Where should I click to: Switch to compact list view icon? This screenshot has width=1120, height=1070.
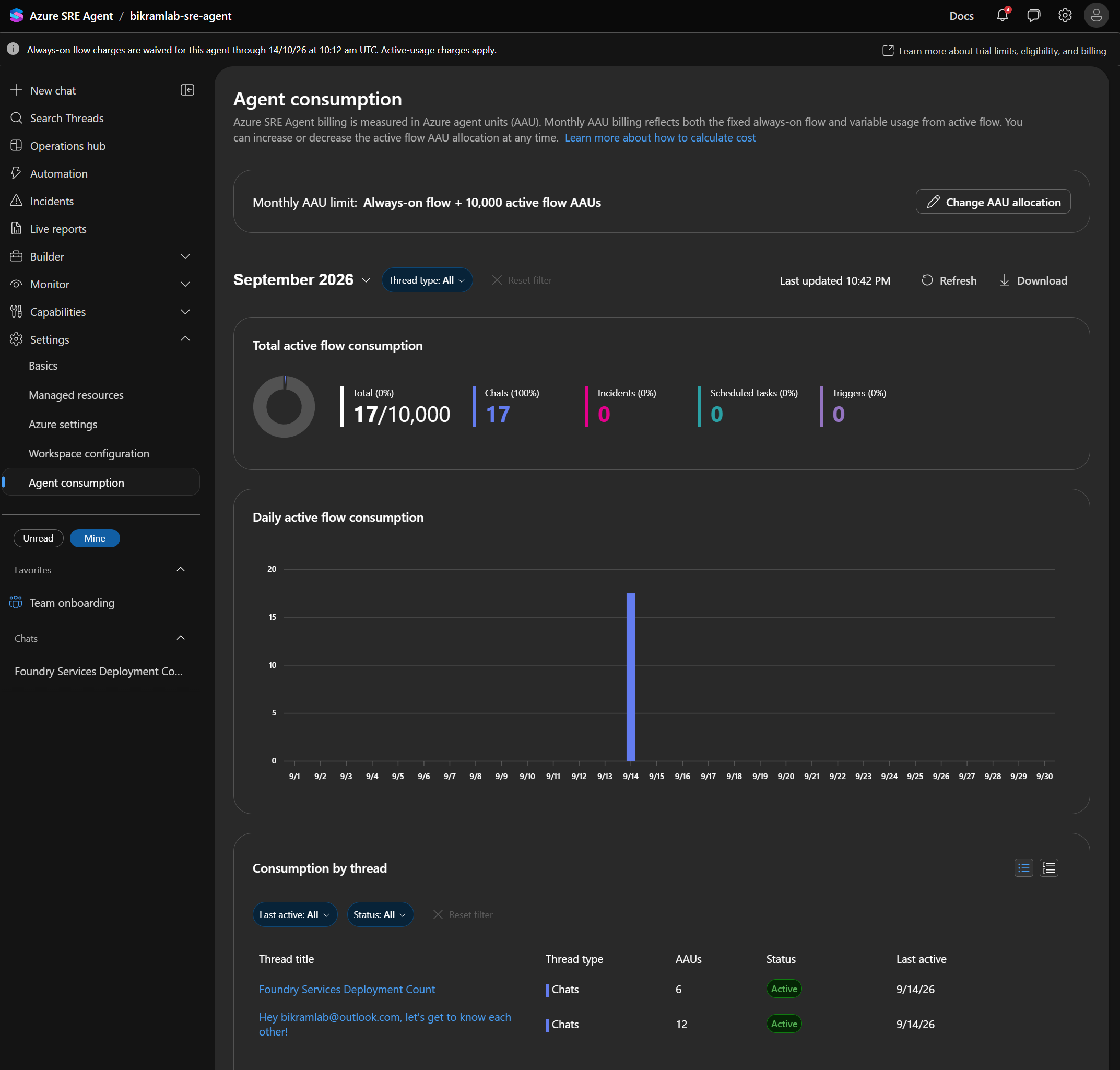1023,867
